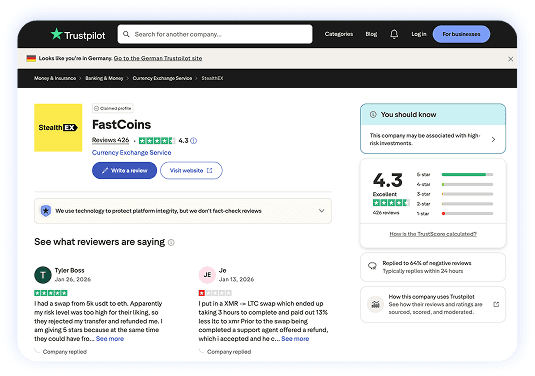Open notifications bell icon
The width and height of the screenshot is (535, 376).
(x=394, y=34)
